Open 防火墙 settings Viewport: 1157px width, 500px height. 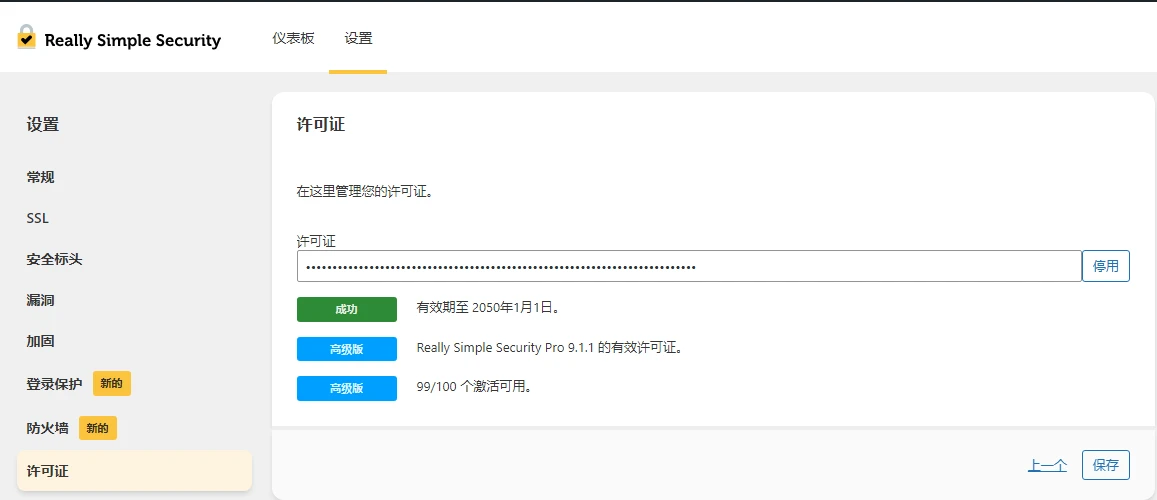pos(48,428)
